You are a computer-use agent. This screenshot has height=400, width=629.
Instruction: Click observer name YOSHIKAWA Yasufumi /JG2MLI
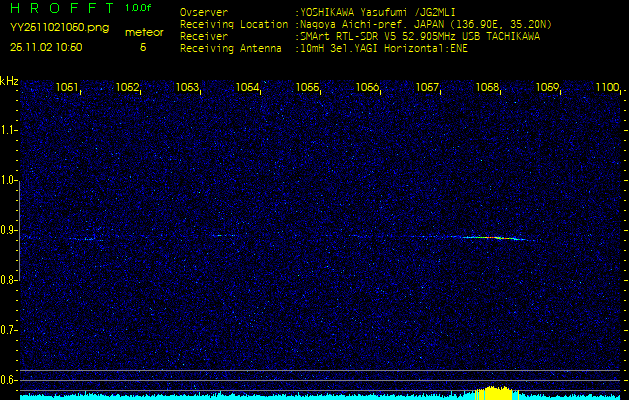377,13
